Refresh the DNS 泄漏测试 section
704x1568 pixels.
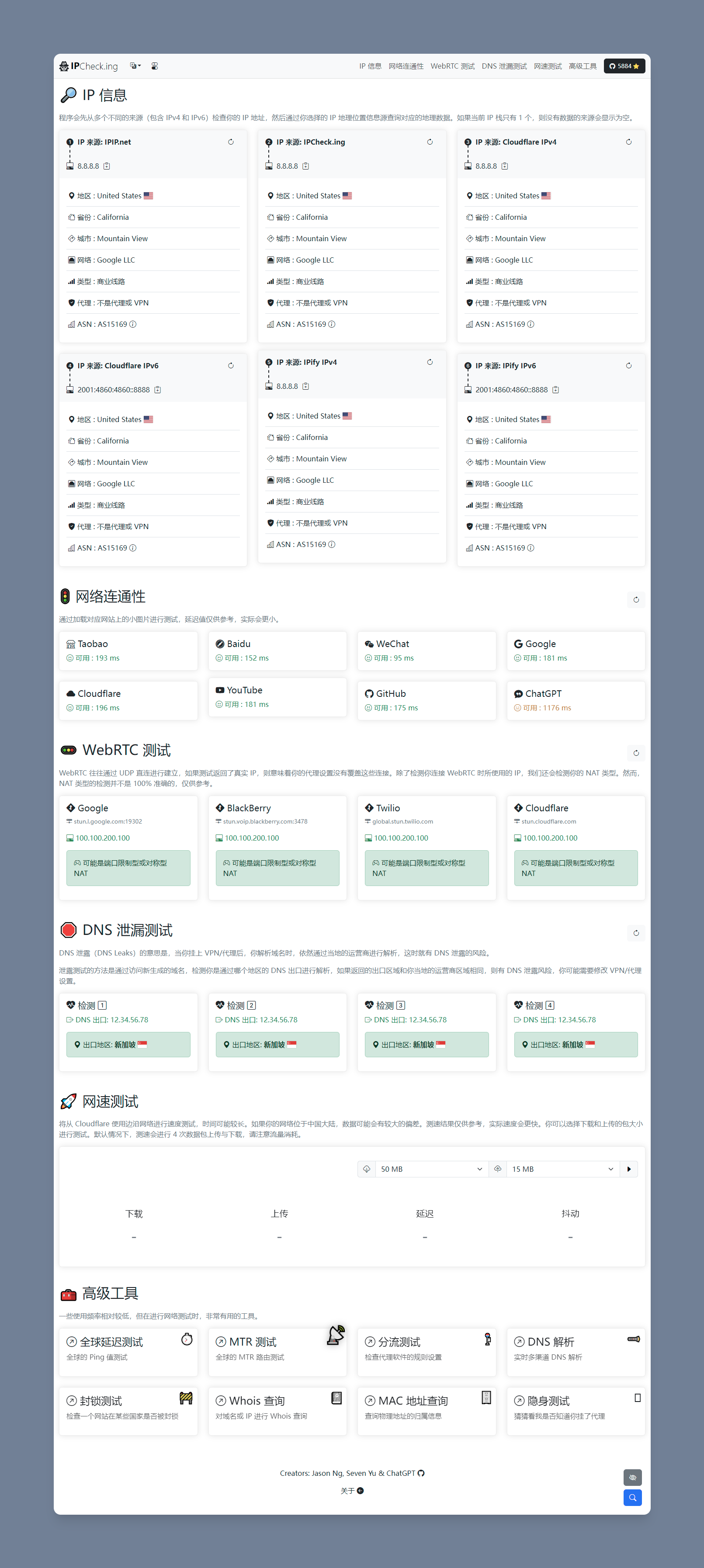pos(636,933)
